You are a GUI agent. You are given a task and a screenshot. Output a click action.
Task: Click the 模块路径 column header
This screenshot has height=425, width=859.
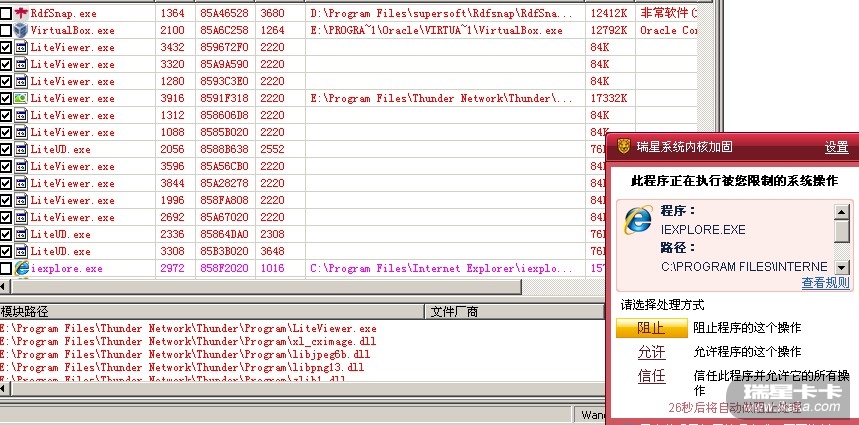[x=213, y=312]
